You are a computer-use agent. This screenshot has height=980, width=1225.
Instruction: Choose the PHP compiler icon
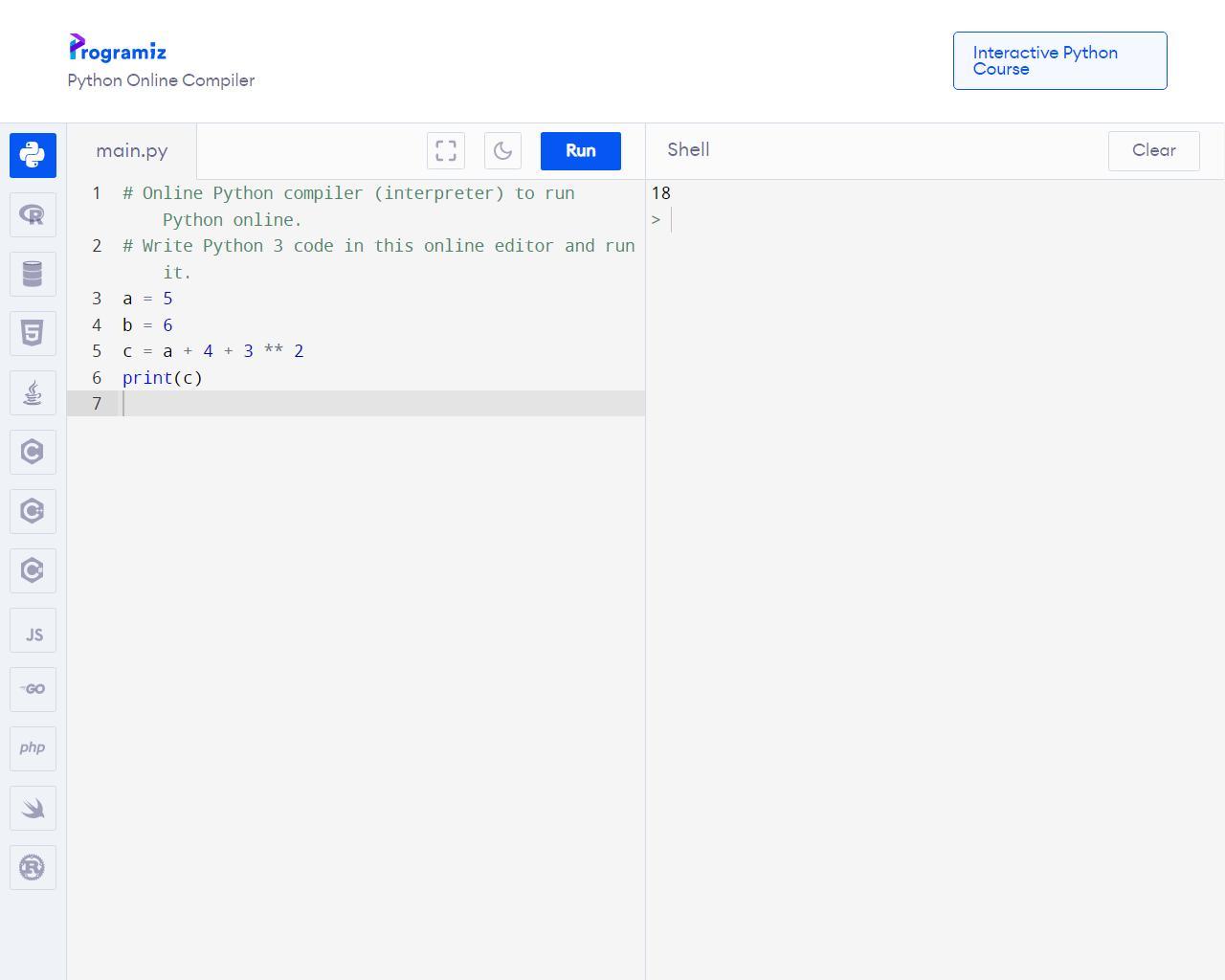[33, 748]
